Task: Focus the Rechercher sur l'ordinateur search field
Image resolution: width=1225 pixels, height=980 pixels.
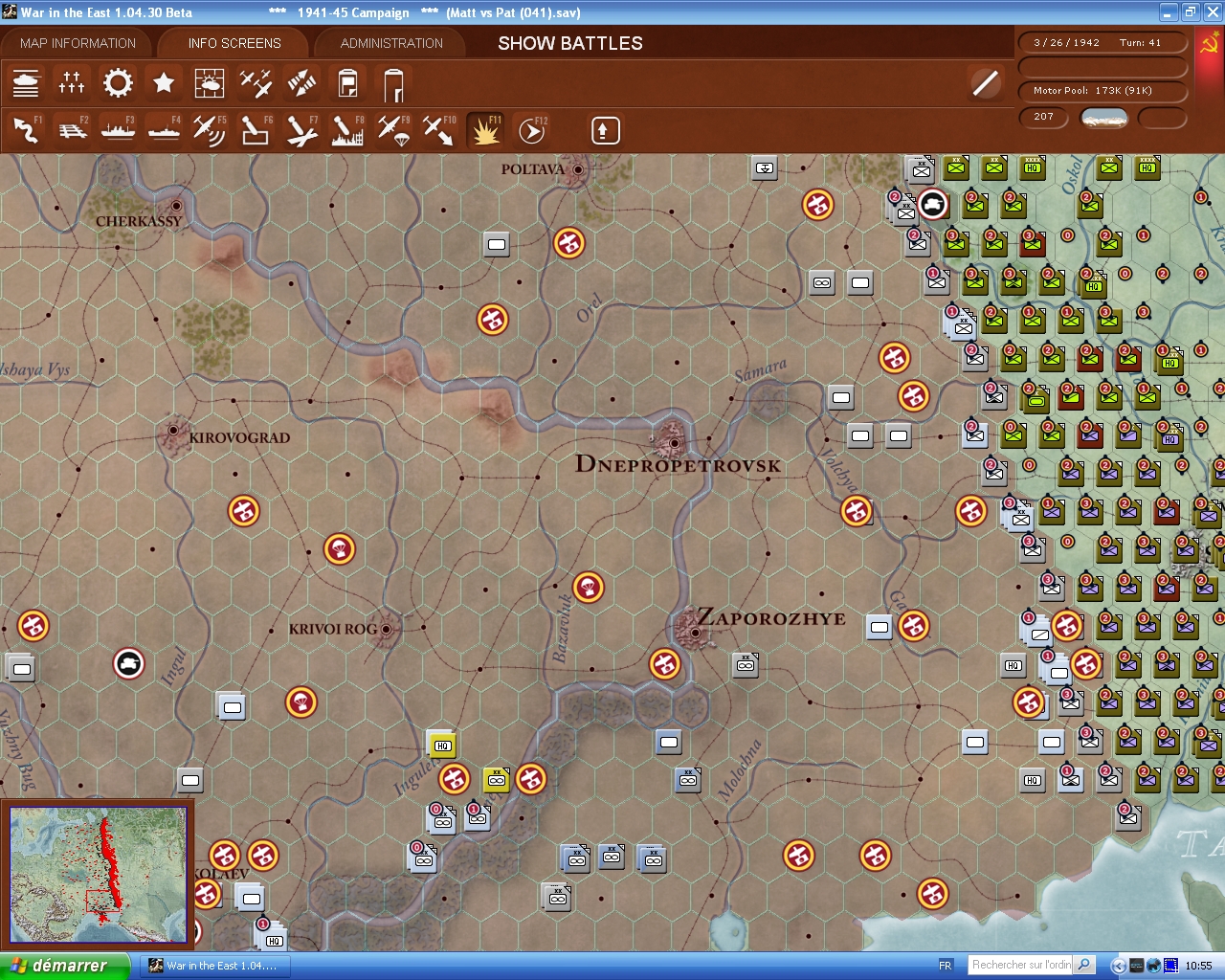Action: (x=1021, y=965)
